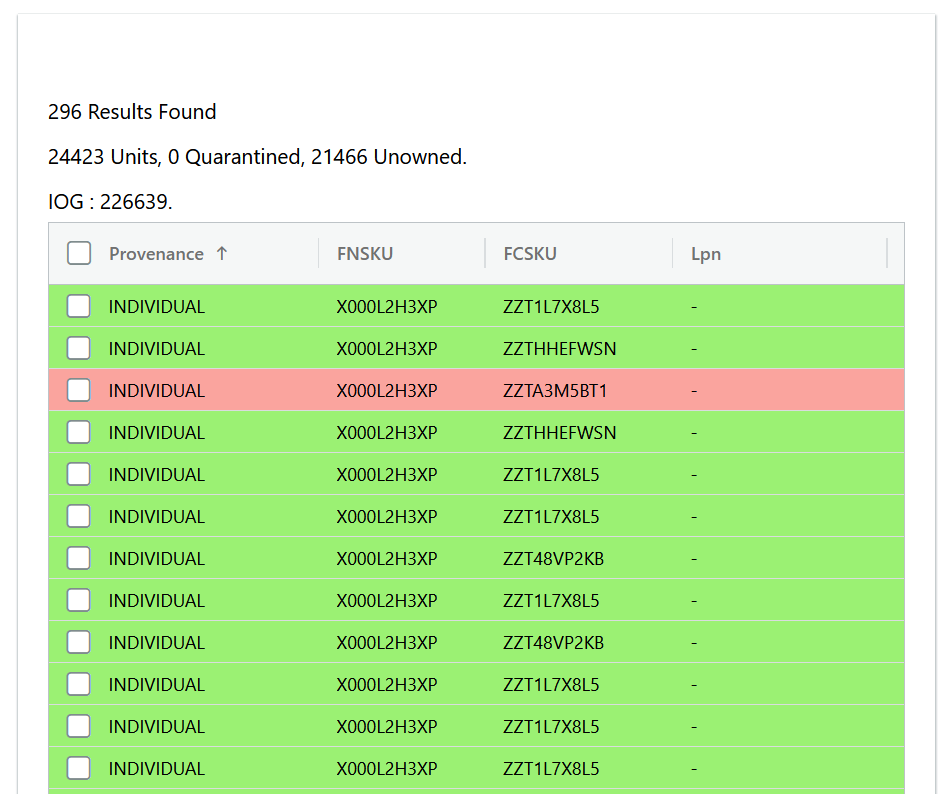Select the lower ZZT48VP2KB FCSKU cell
The height and width of the screenshot is (794, 947).
coord(553,642)
